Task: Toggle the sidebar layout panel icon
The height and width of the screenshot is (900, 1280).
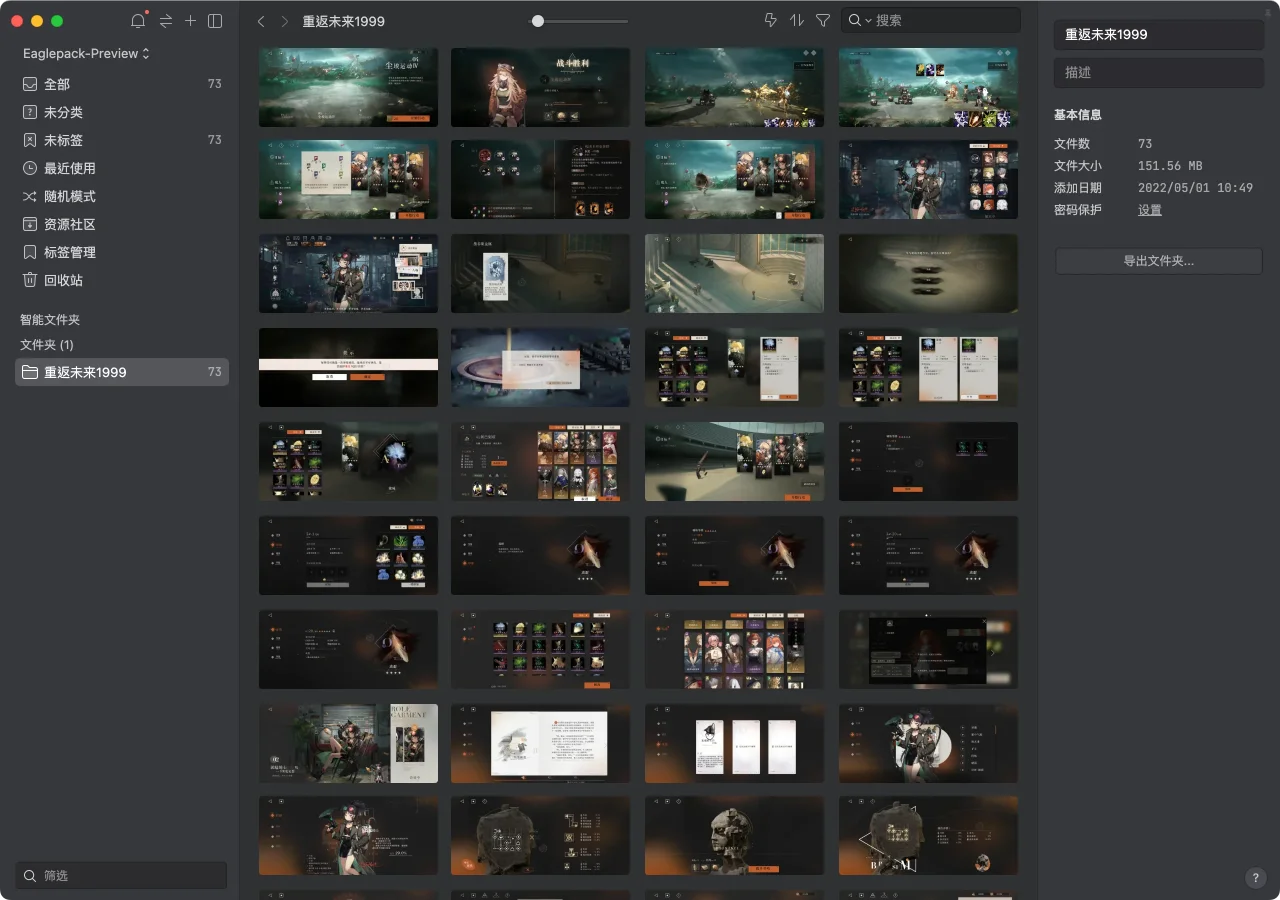Action: tap(215, 21)
